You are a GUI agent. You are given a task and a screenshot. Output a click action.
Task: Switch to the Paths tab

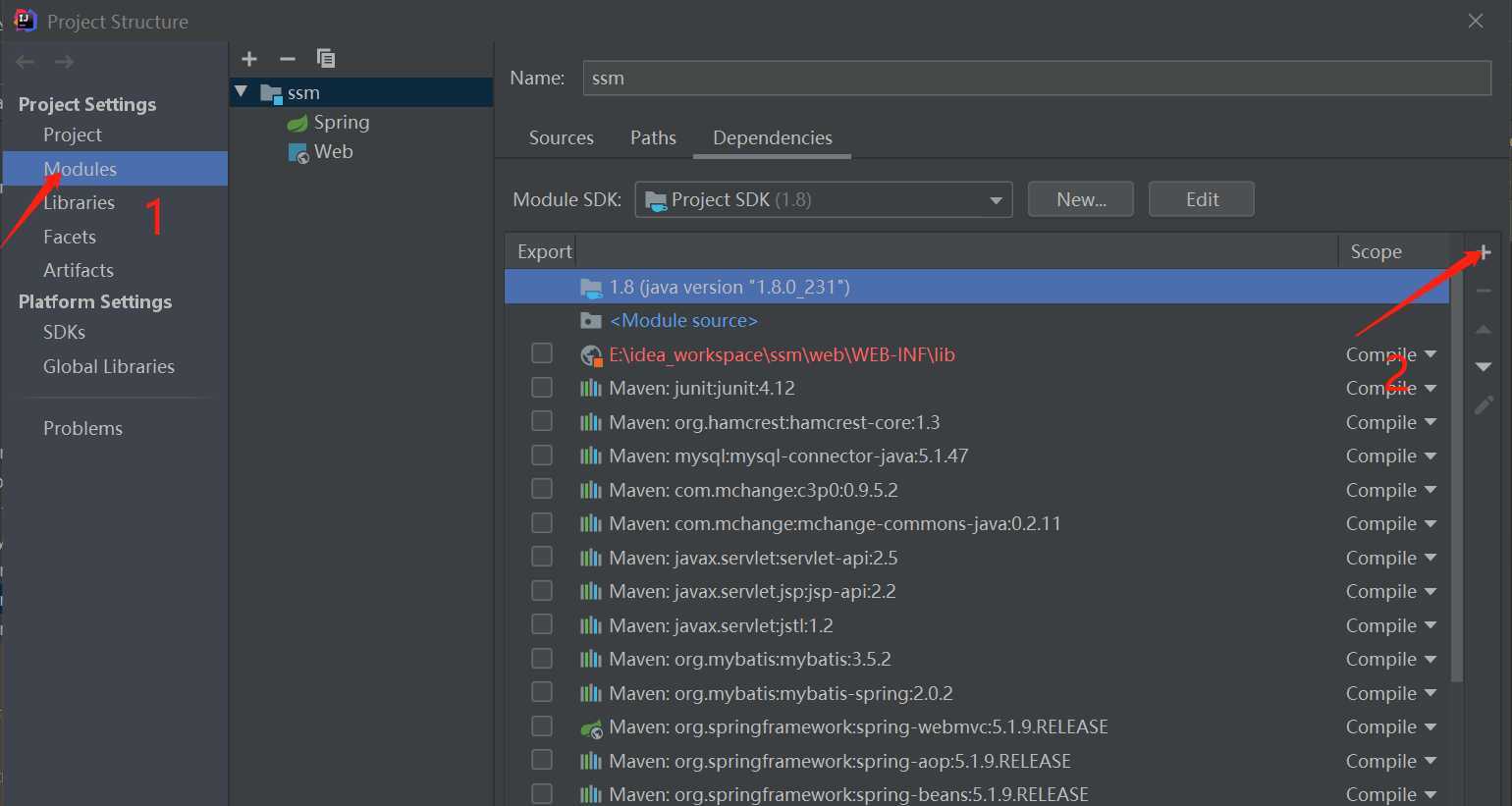(x=653, y=138)
